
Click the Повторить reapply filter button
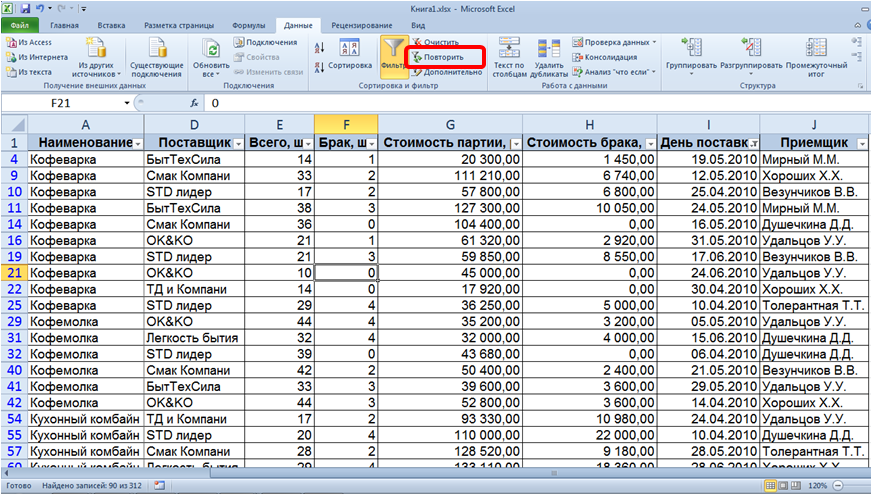[444, 58]
